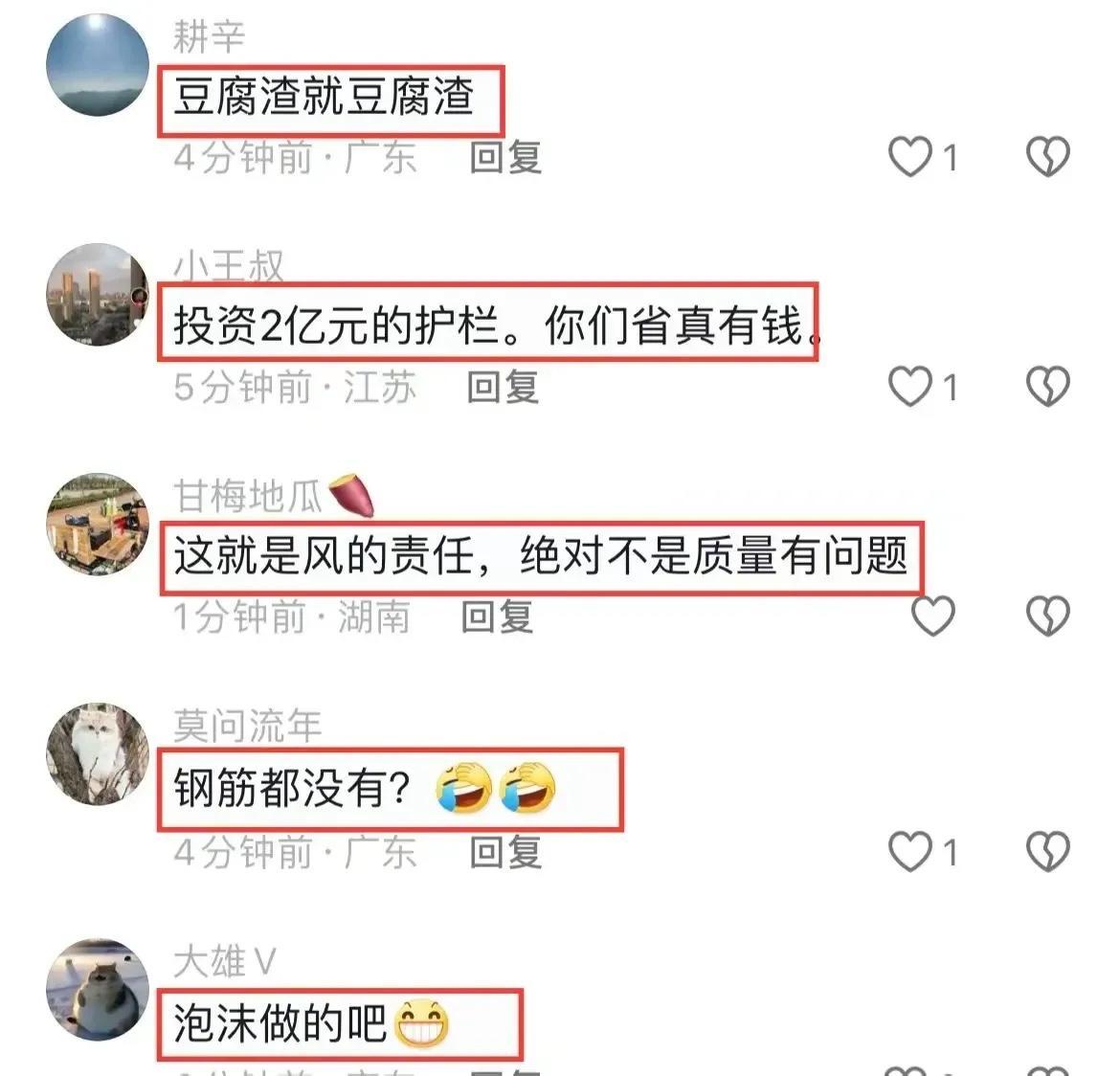Dislike 耕辛's comment with broken heart
The image size is (1120, 1076).
pyautogui.click(x=1048, y=156)
